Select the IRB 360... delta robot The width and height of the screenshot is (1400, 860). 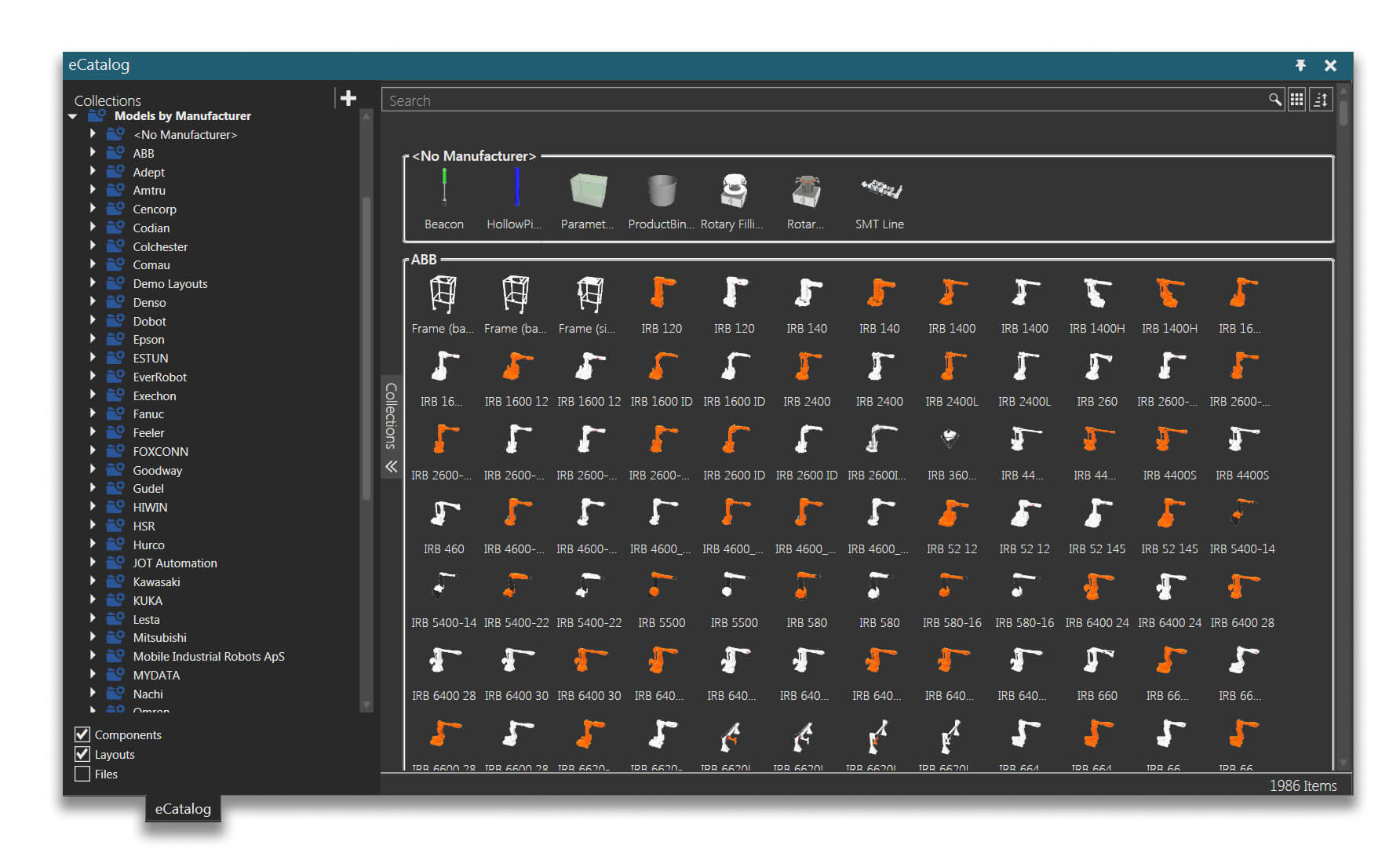click(x=952, y=453)
